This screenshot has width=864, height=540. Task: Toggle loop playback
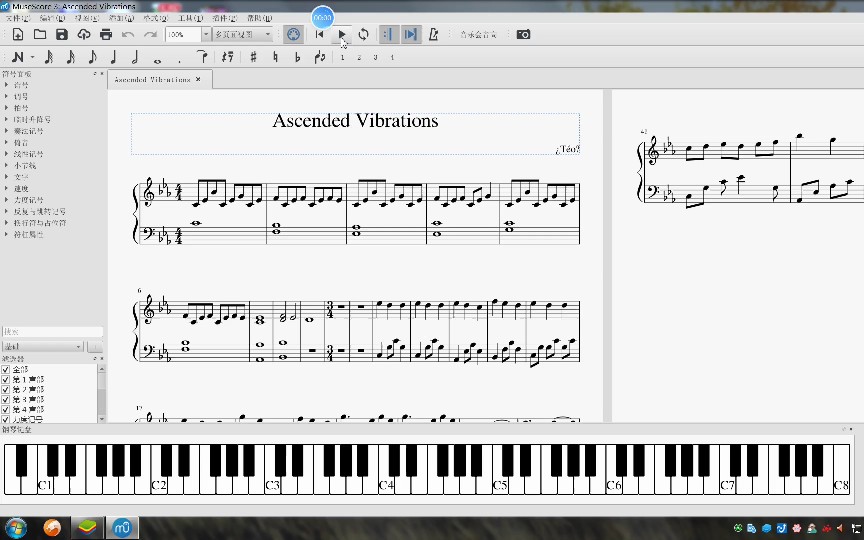pyautogui.click(x=363, y=34)
